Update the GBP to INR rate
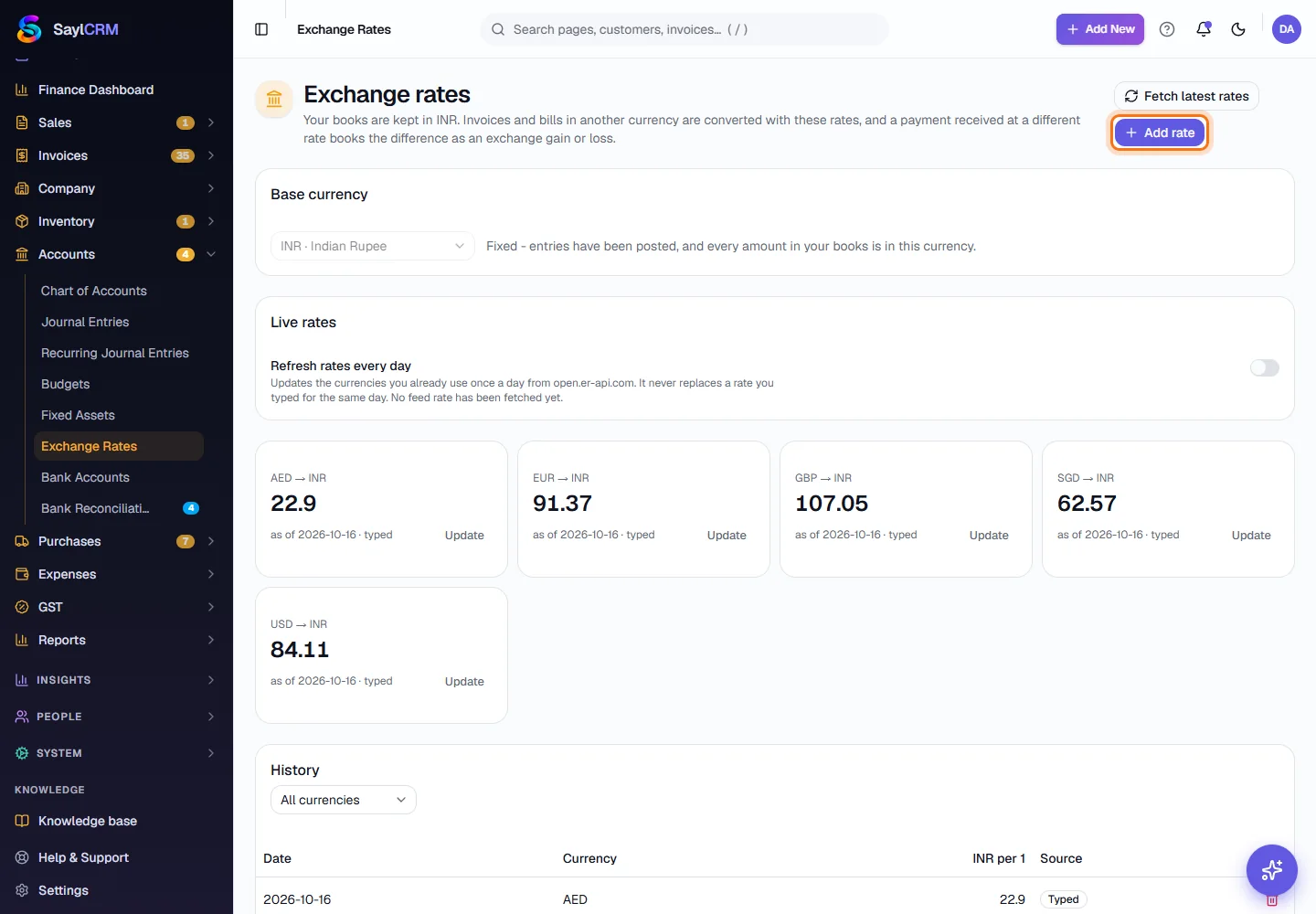The image size is (1316, 914). (x=989, y=536)
